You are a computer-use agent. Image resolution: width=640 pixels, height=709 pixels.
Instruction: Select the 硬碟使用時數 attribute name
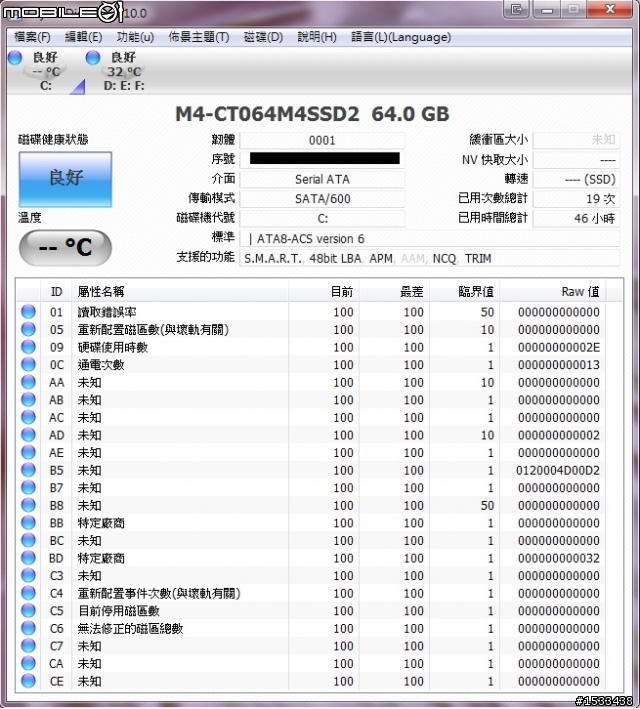(113, 347)
